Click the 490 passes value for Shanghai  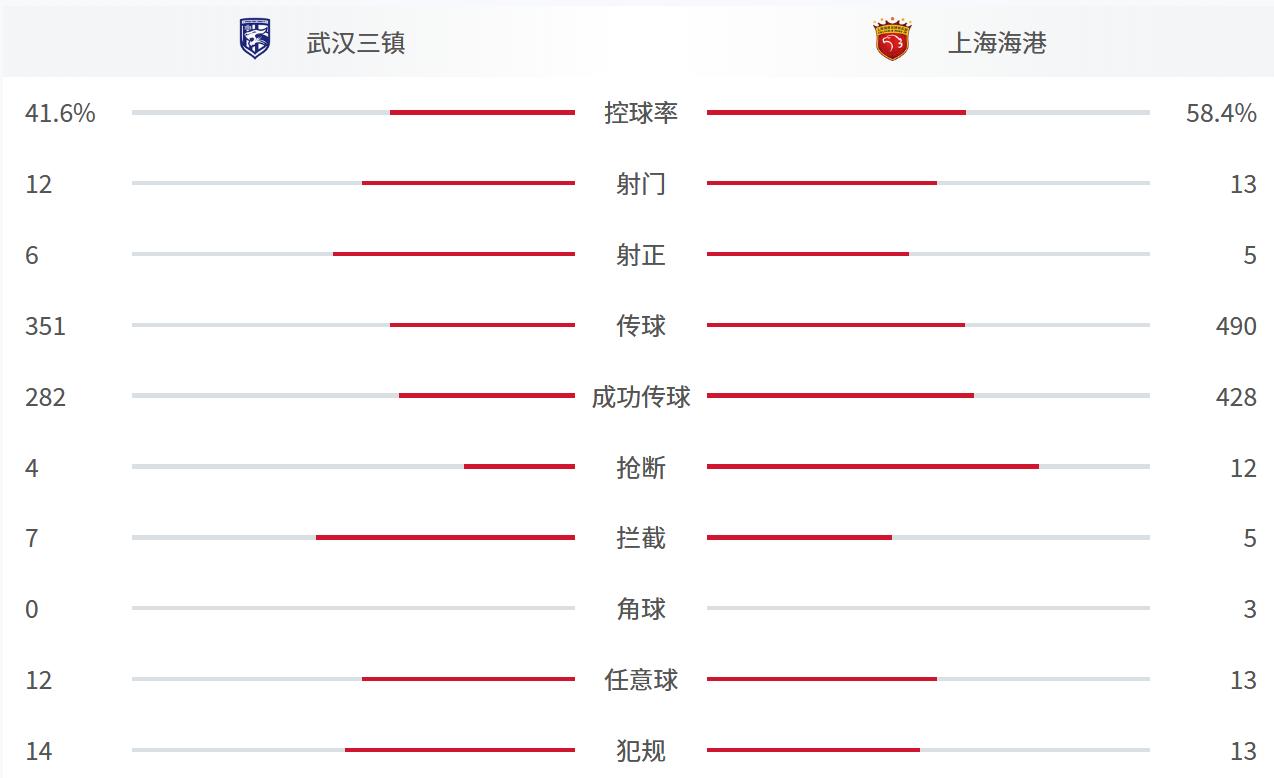(1237, 326)
